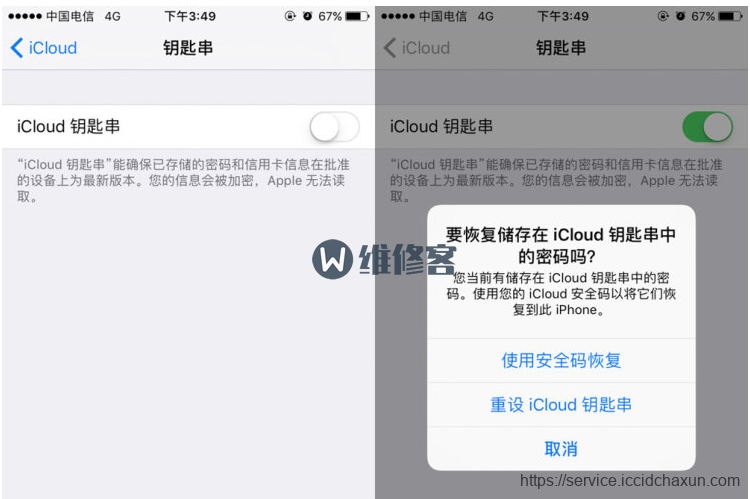Tap the blue iCloud back chevron
Viewport: 750px width, 499px height.
pyautogui.click(x=17, y=48)
